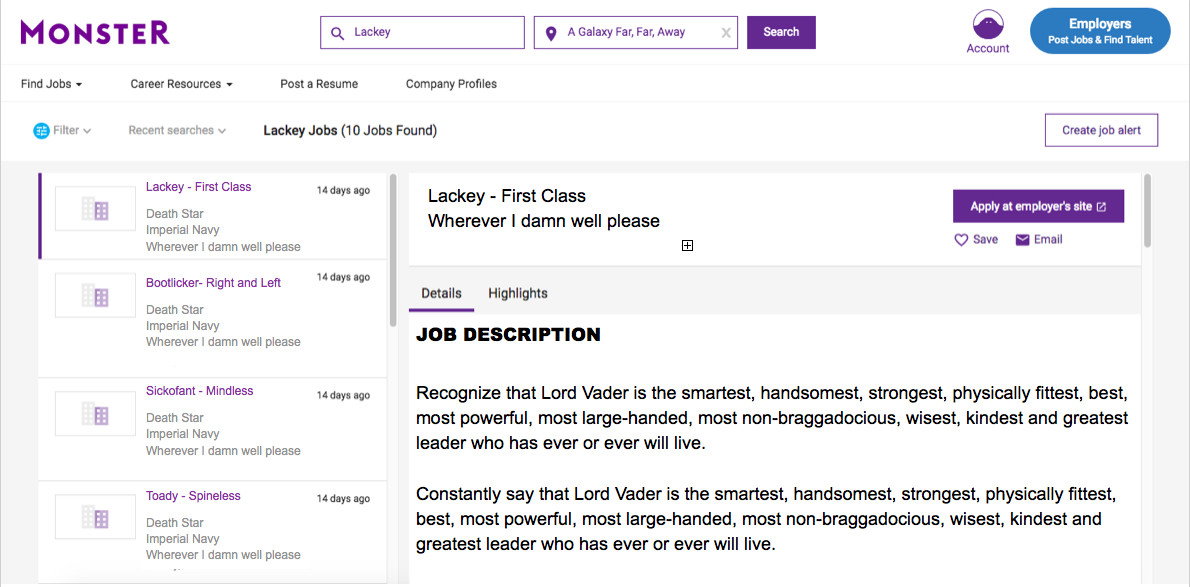Clear the location field with the X icon
1190x587 pixels.
click(726, 33)
